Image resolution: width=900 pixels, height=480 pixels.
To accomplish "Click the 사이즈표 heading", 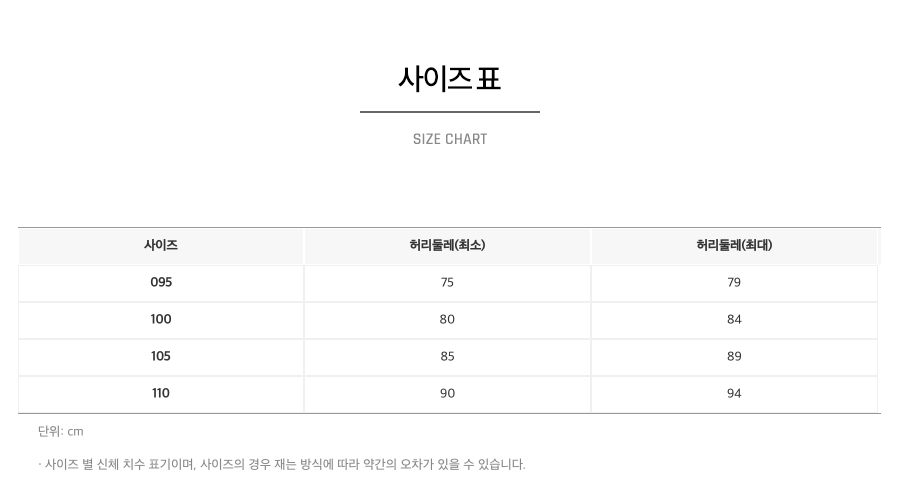I will 449,79.
